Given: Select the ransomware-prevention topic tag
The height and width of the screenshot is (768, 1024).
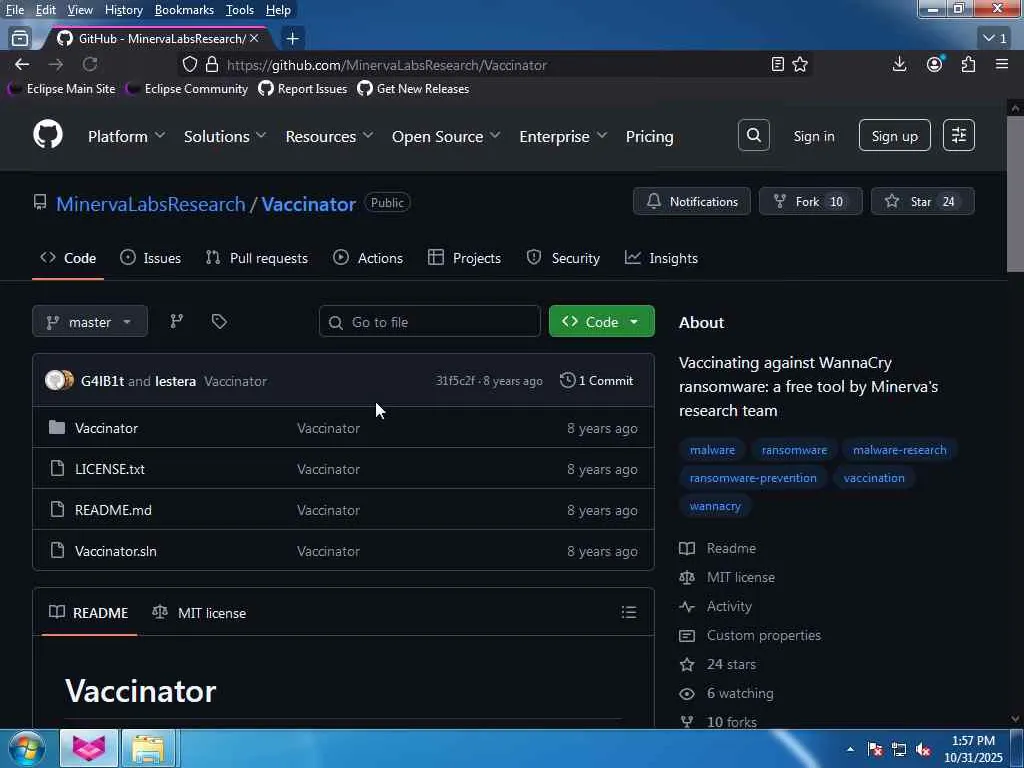Looking at the screenshot, I should pyautogui.click(x=753, y=477).
